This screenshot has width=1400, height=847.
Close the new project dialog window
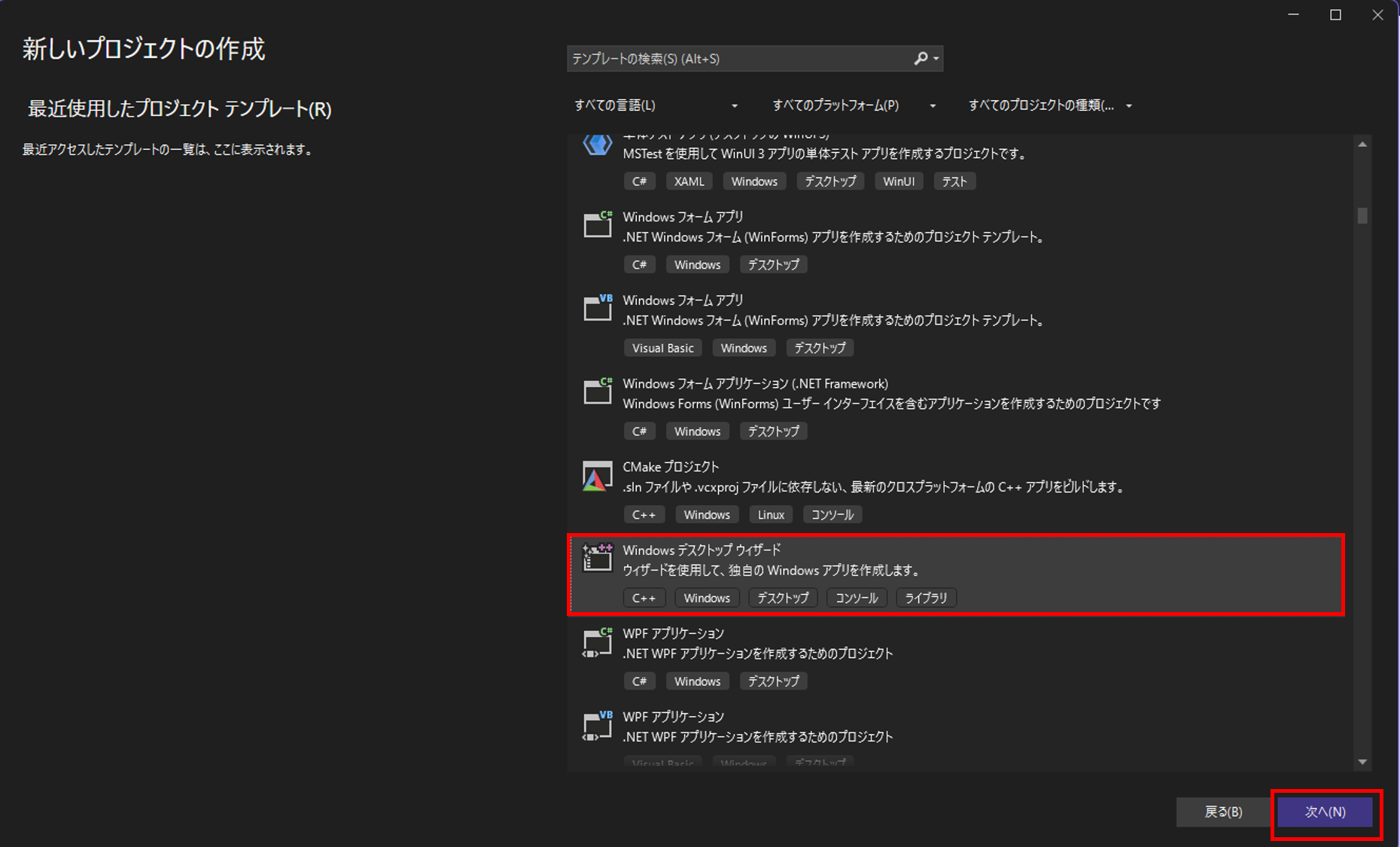[x=1377, y=15]
